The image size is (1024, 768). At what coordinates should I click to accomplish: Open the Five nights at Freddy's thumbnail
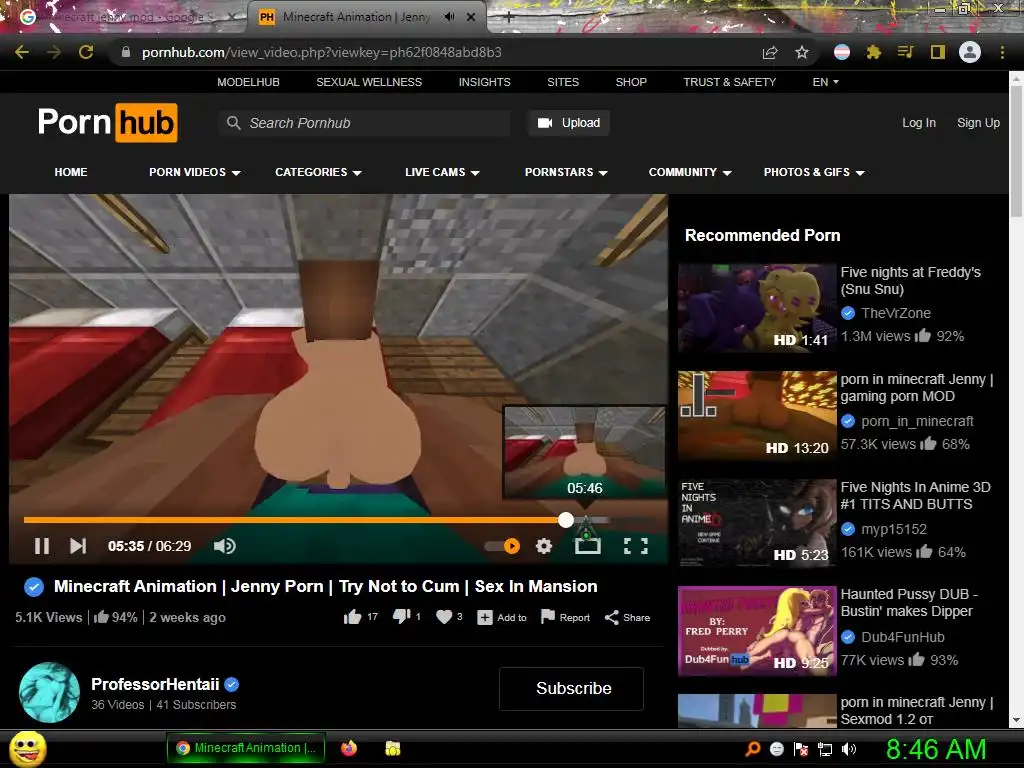(757, 308)
